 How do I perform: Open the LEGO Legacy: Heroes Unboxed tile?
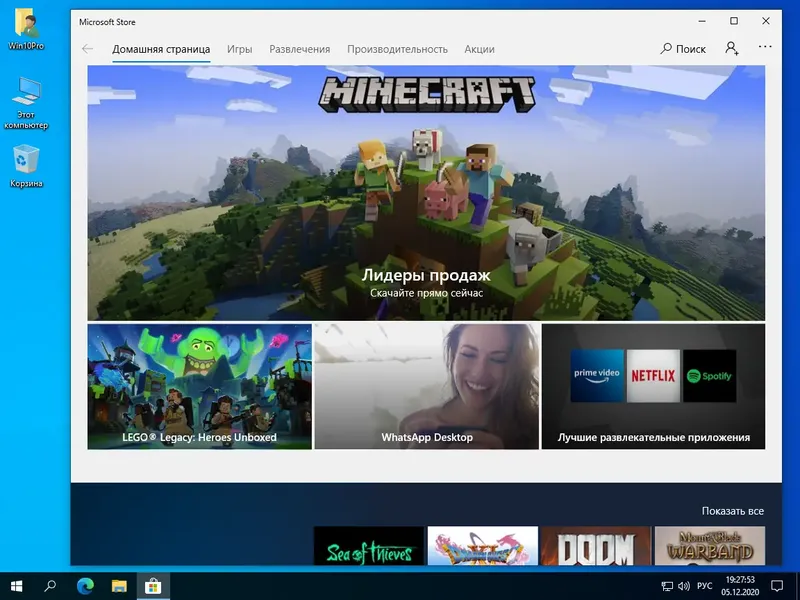pyautogui.click(x=199, y=387)
